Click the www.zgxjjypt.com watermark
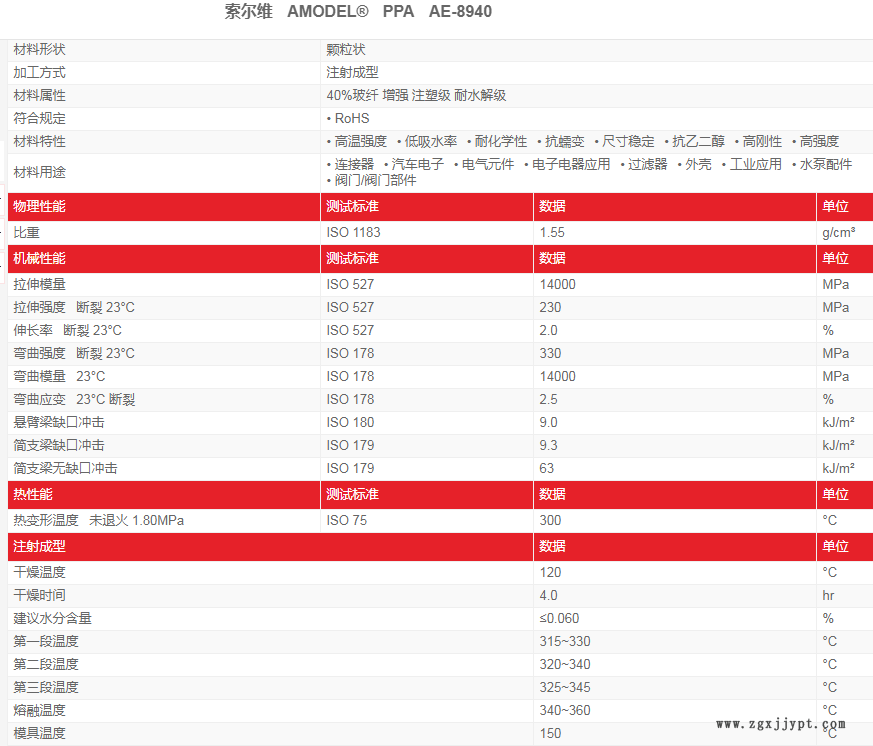873x746 pixels. 783,725
